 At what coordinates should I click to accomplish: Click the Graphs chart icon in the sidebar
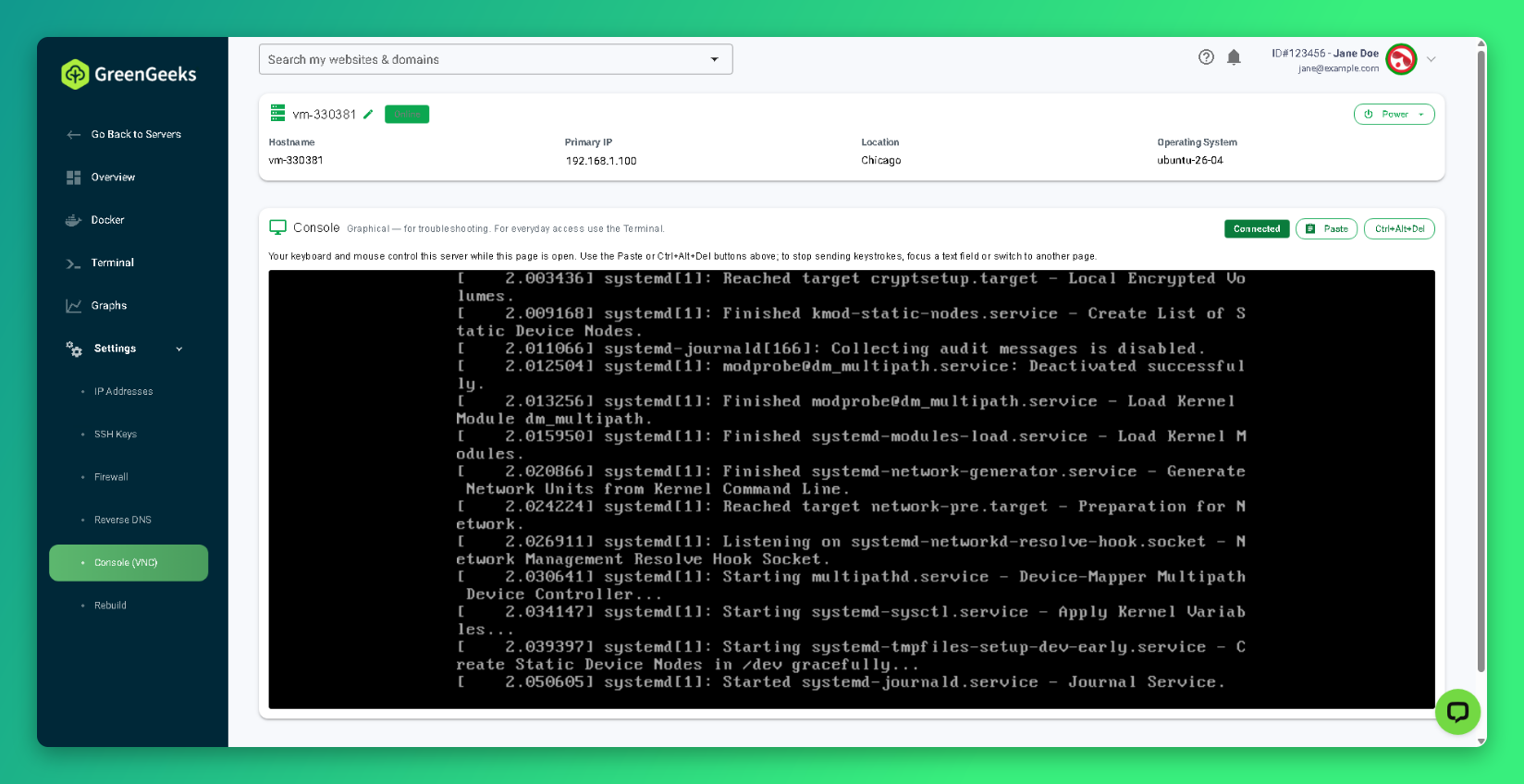point(74,306)
